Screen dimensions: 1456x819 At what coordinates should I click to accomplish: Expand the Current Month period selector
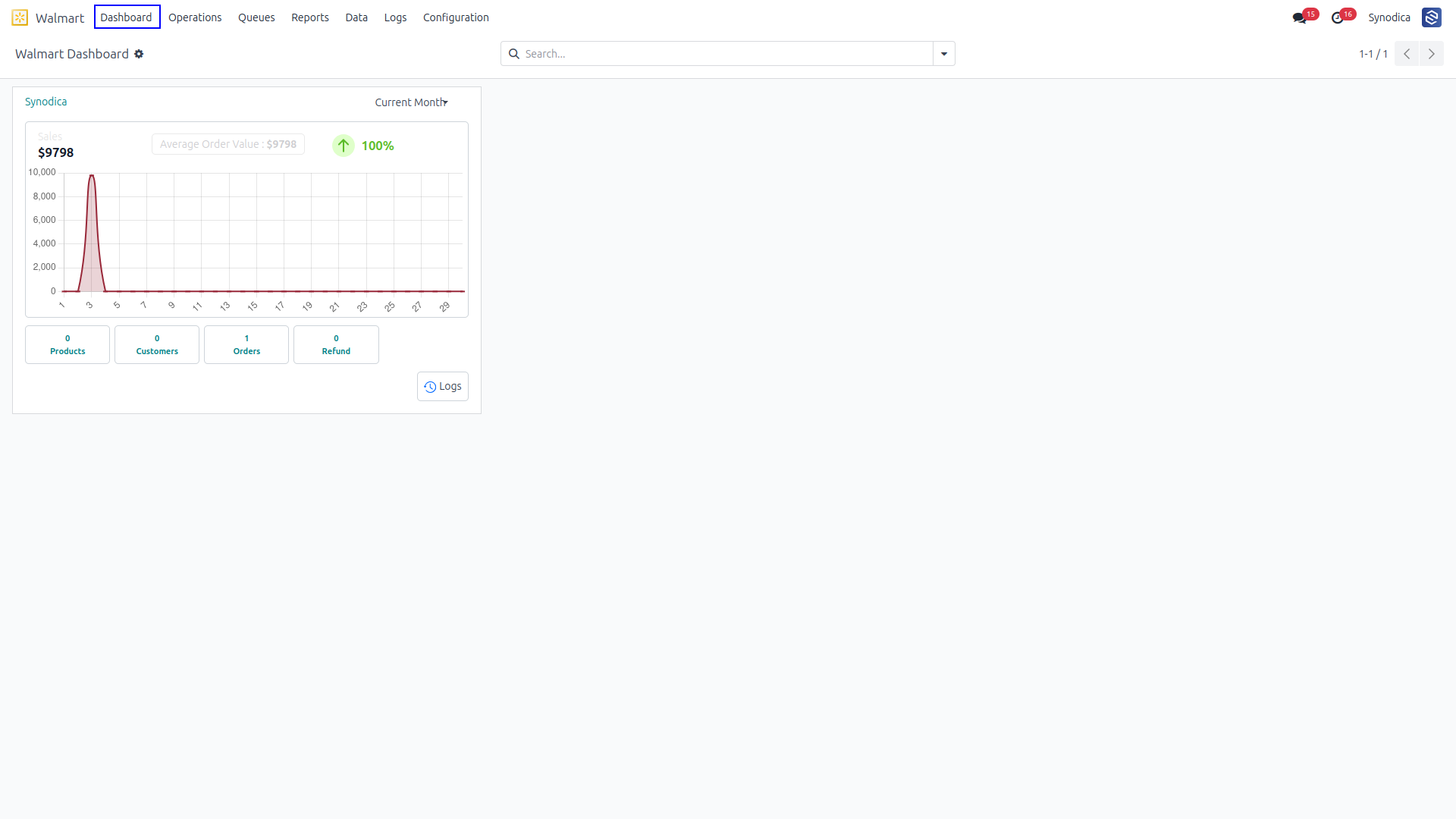[x=411, y=102]
